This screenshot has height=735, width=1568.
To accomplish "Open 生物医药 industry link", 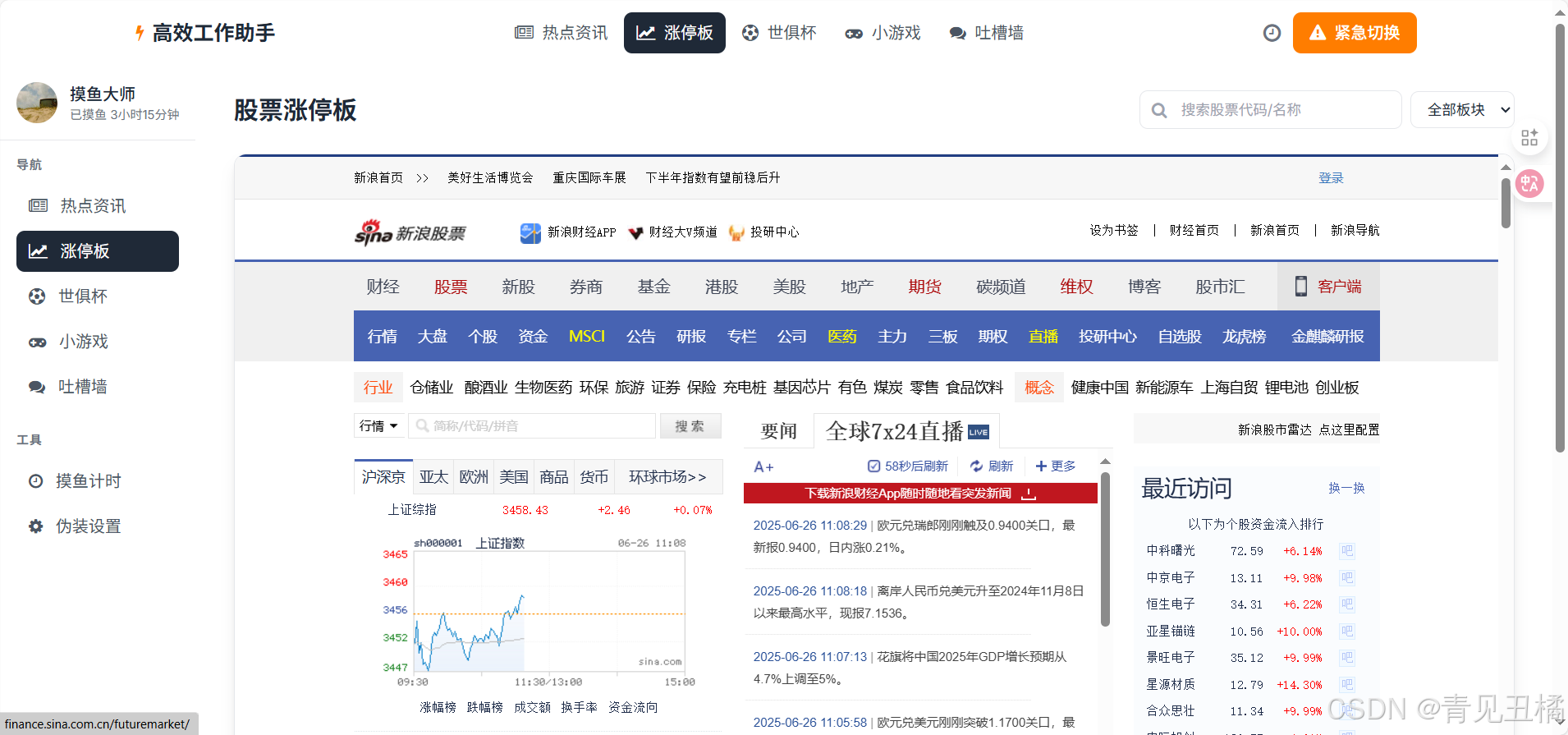I will click(x=543, y=388).
